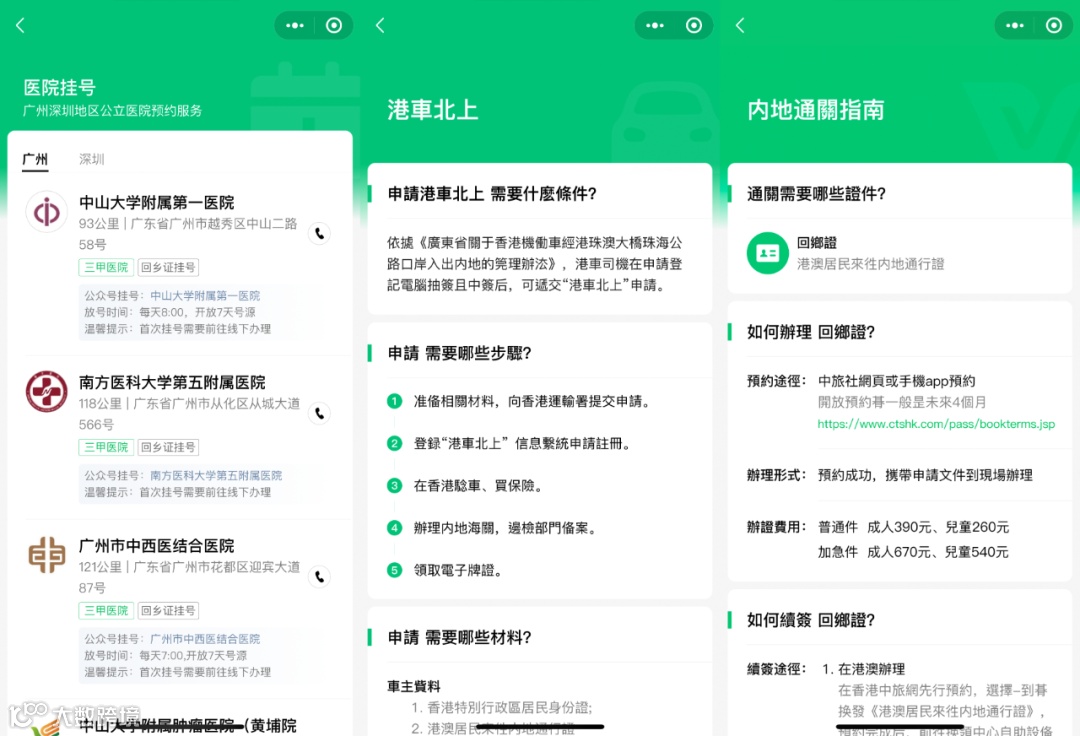Close the 医院挂号 mini program via target icon
This screenshot has width=1080, height=736.
coord(334,25)
